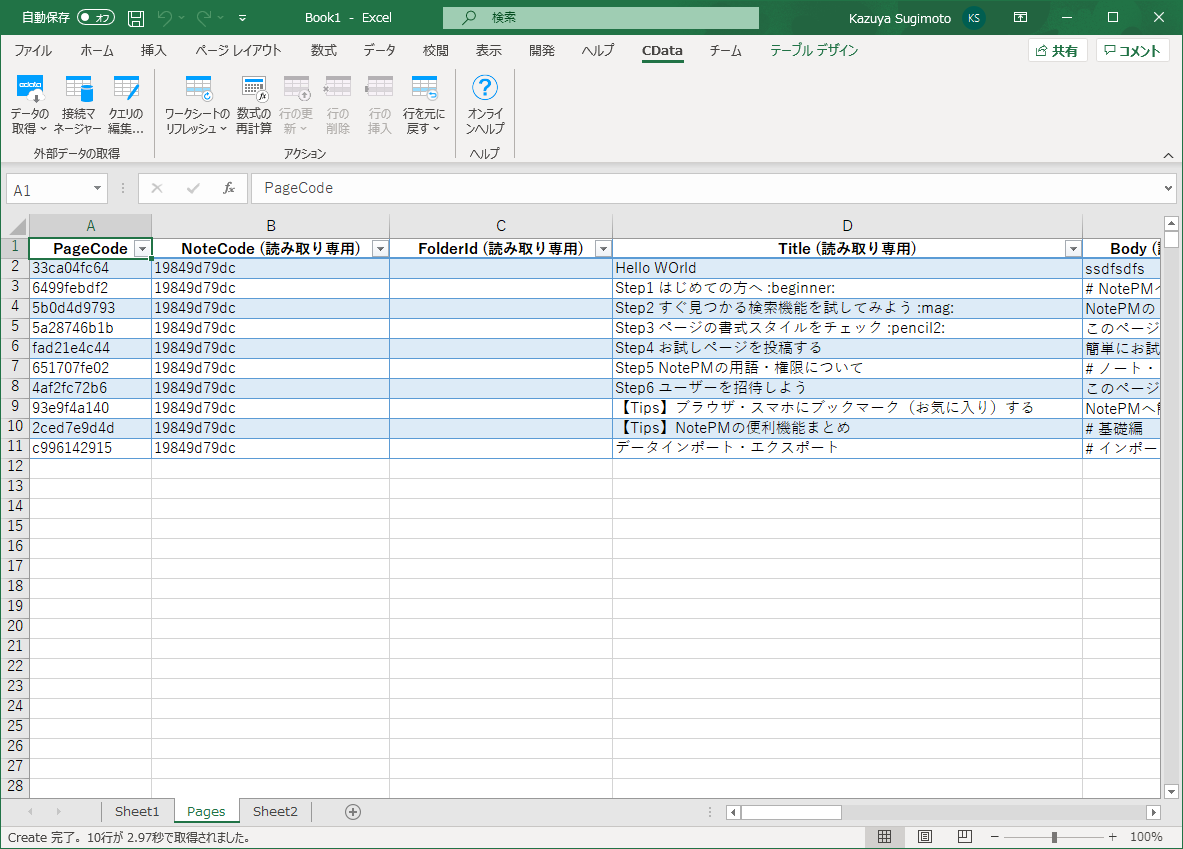Viewport: 1183px width, 849px height.
Task: Open the Title column filter dropdown
Action: [x=1073, y=249]
